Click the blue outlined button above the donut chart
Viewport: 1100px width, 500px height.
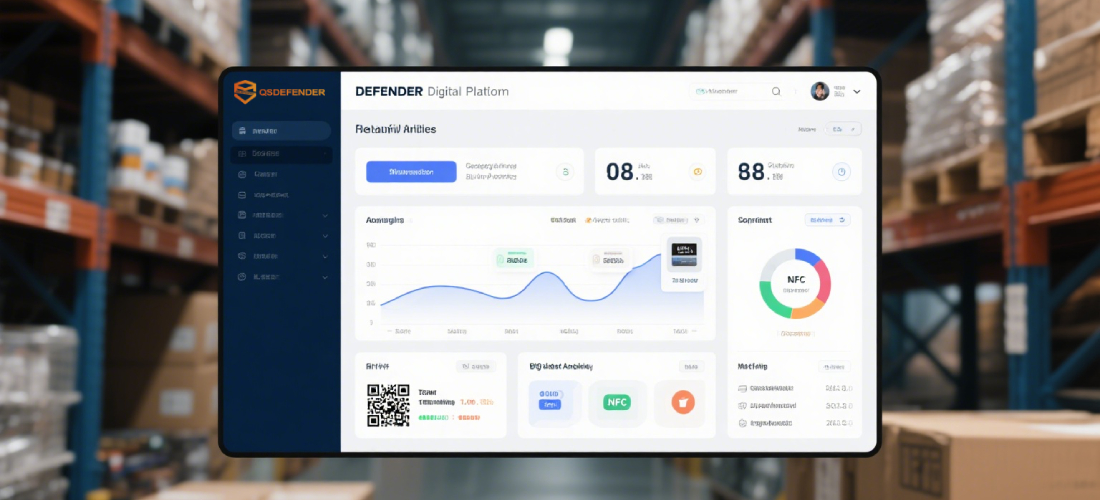pos(827,220)
